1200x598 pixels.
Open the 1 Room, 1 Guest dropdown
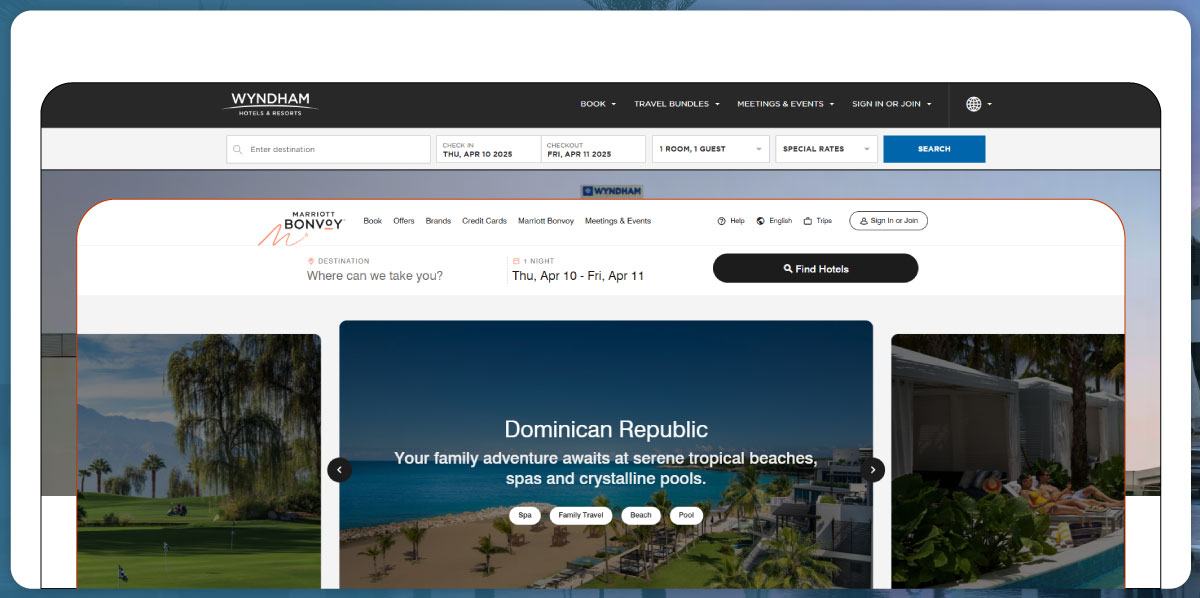(x=710, y=149)
